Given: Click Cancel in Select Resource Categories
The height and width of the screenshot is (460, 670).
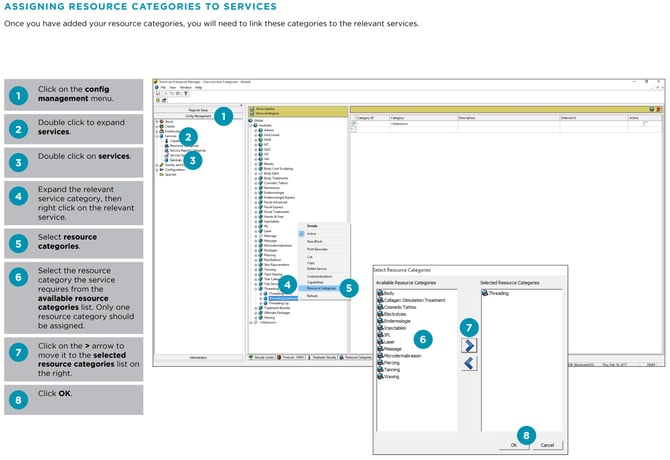Looking at the screenshot, I should pyautogui.click(x=547, y=445).
